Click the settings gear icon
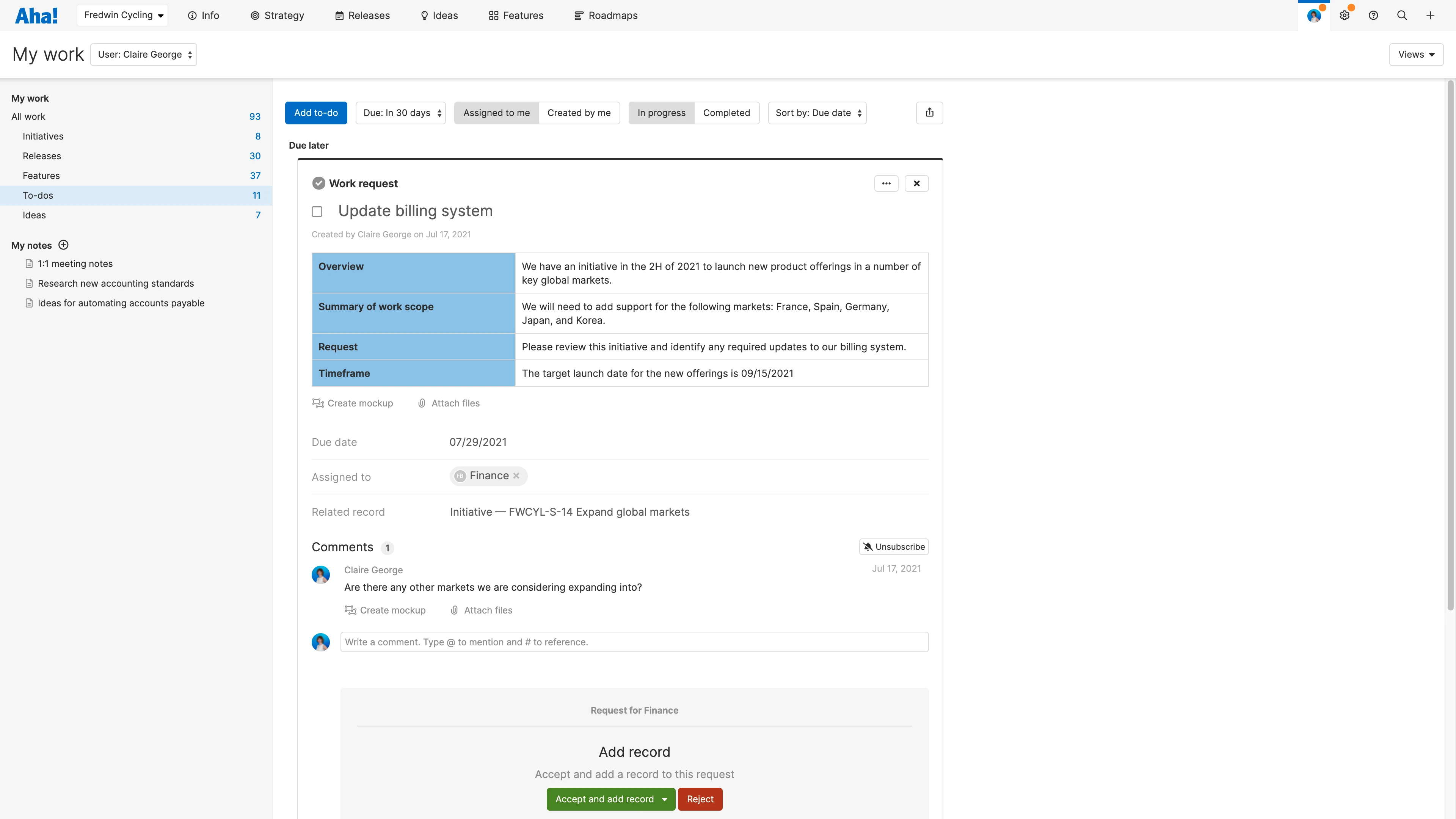 click(x=1344, y=16)
